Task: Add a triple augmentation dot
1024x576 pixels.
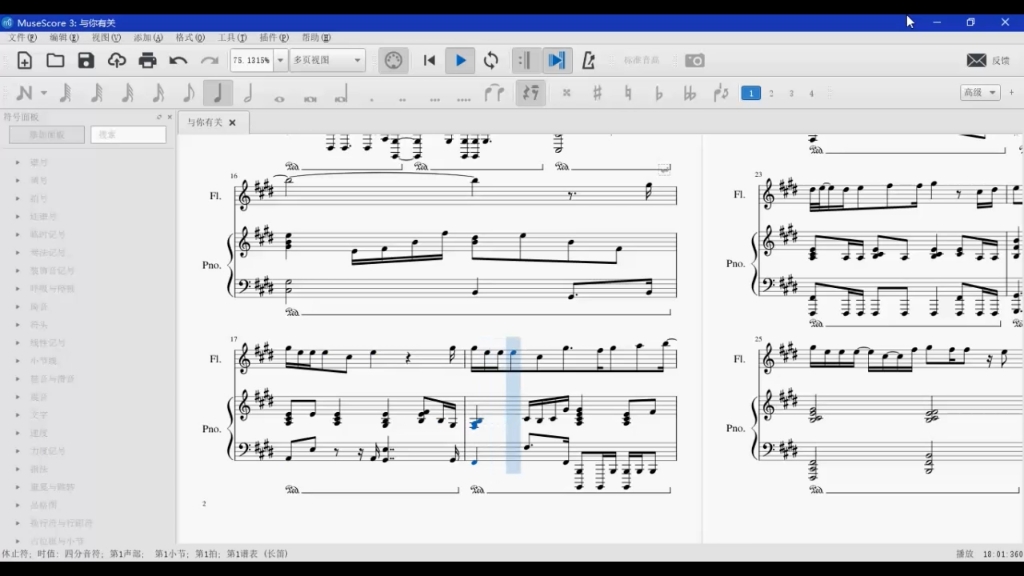Action: [434, 99]
